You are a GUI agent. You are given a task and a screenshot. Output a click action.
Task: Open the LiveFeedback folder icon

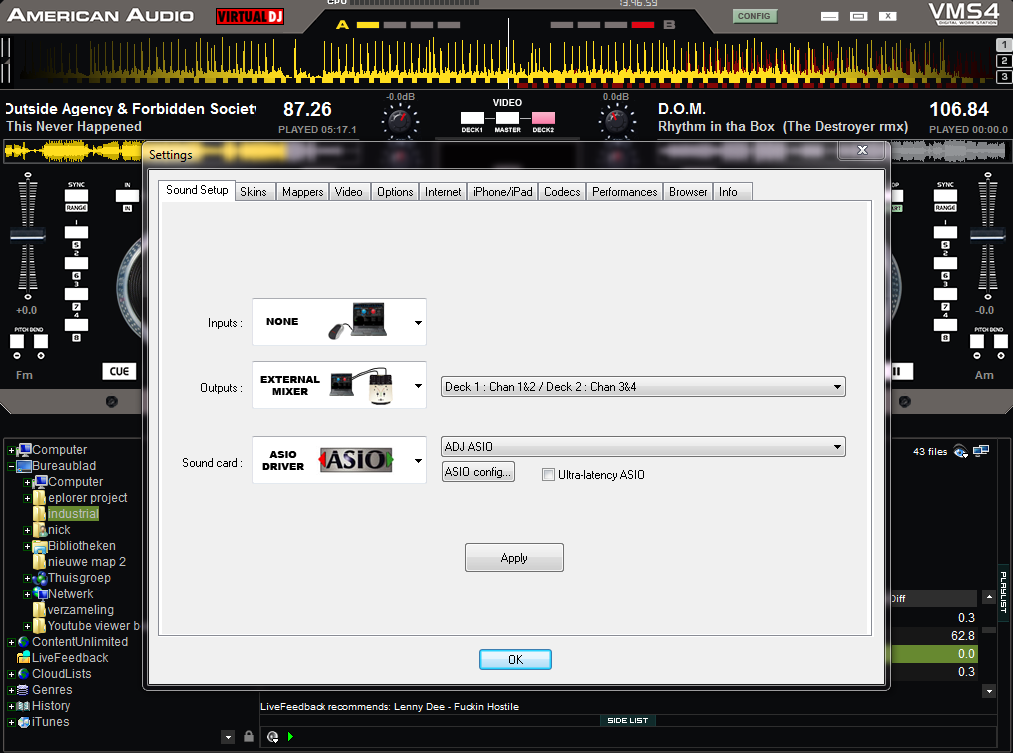pyautogui.click(x=24, y=657)
